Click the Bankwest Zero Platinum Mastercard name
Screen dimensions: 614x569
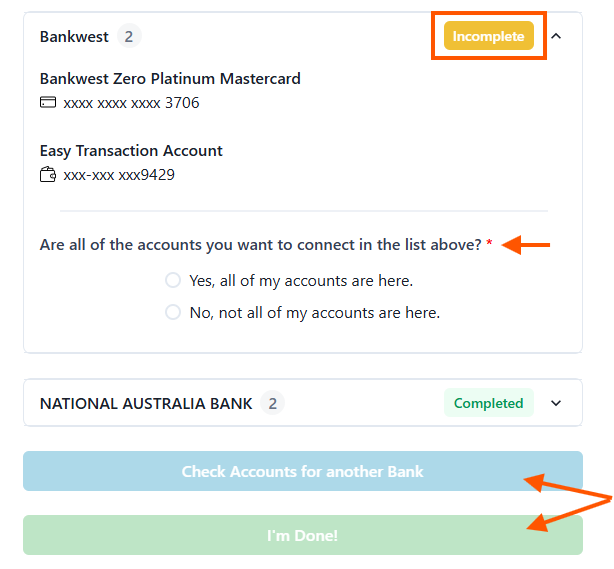coord(170,79)
